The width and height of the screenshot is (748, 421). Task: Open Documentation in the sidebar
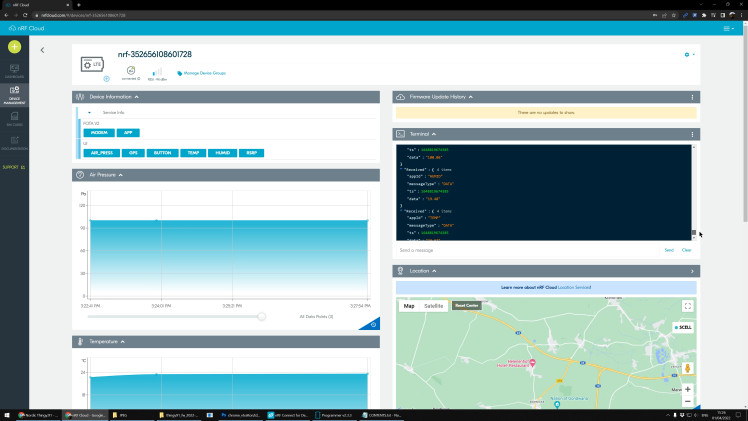[x=14, y=145]
